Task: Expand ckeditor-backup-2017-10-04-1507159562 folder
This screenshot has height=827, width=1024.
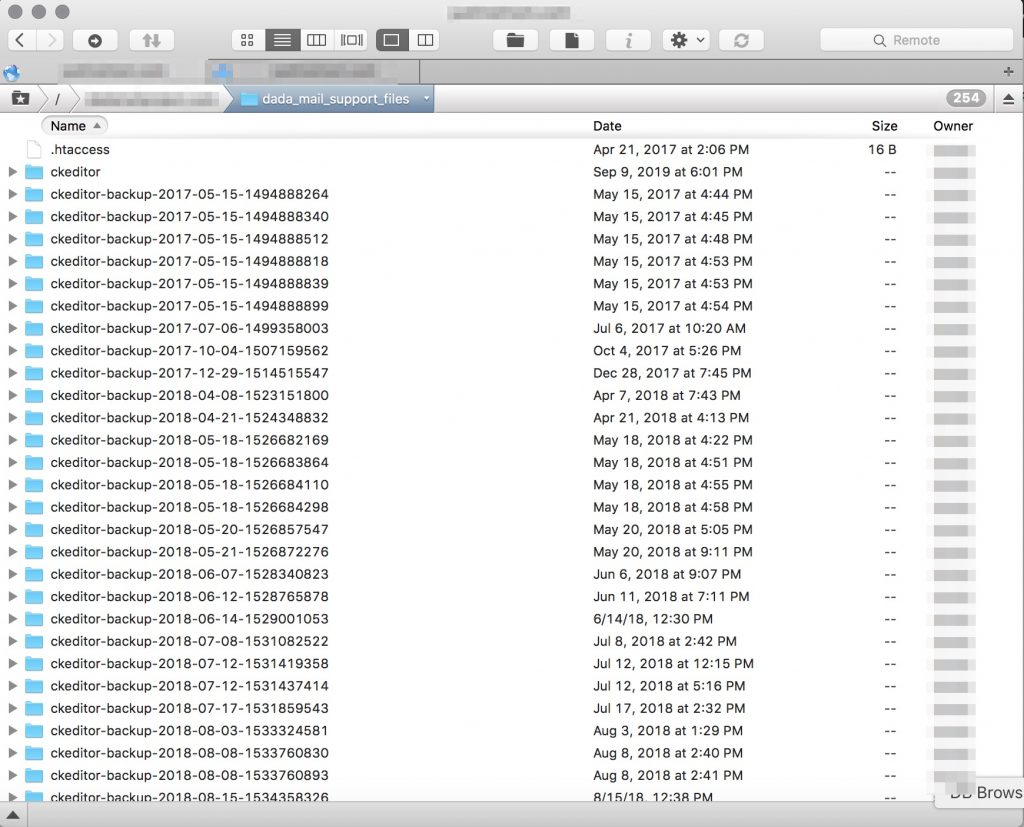Action: tap(12, 350)
